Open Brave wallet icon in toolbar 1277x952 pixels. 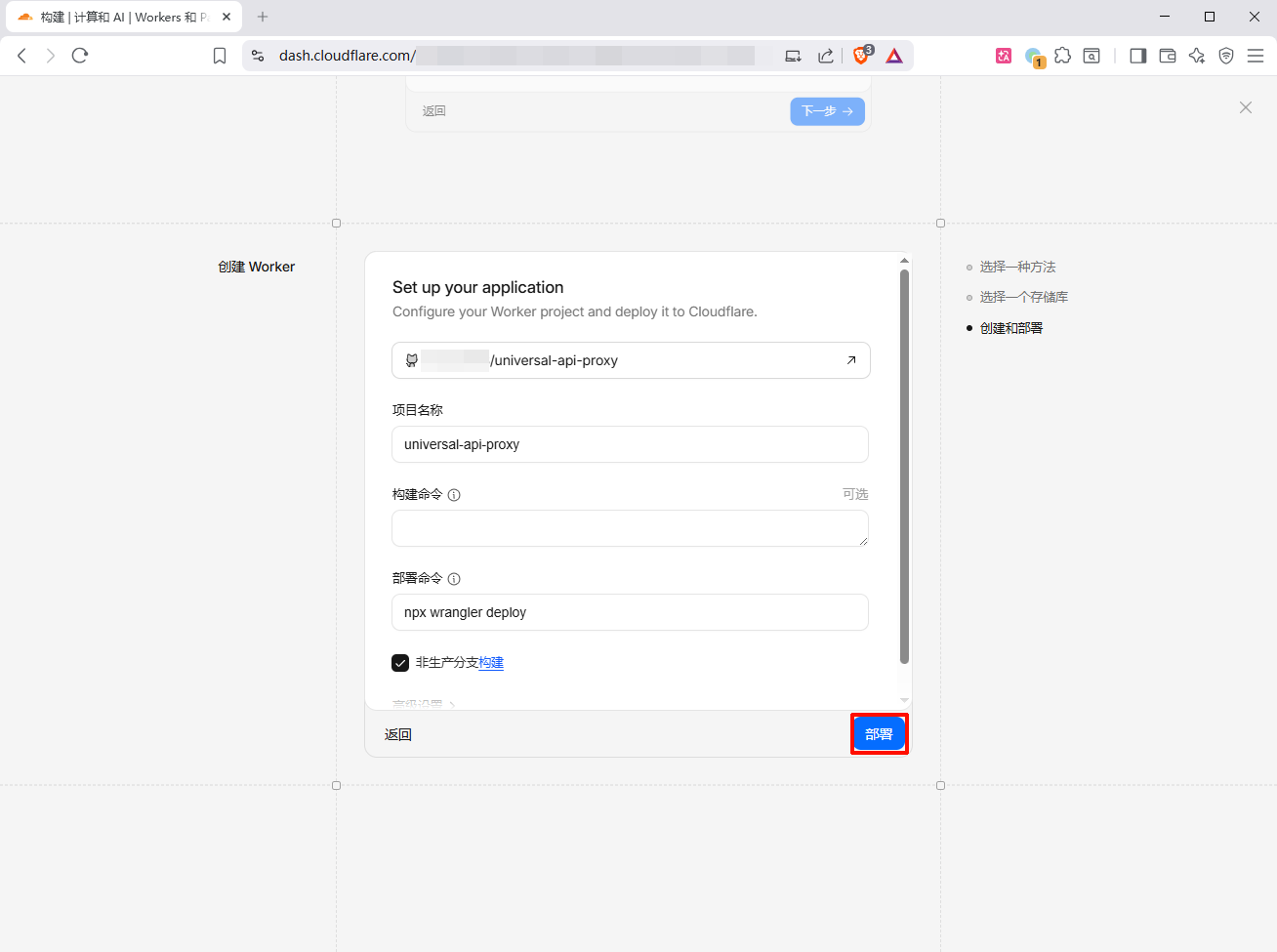tap(1167, 56)
